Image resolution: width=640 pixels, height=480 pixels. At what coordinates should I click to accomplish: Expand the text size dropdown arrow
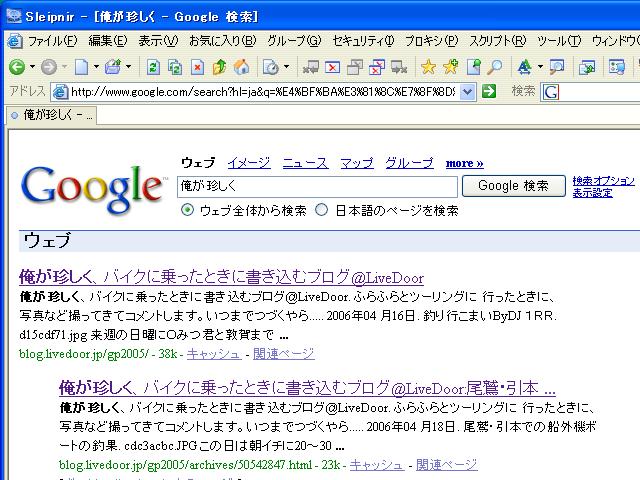point(540,67)
